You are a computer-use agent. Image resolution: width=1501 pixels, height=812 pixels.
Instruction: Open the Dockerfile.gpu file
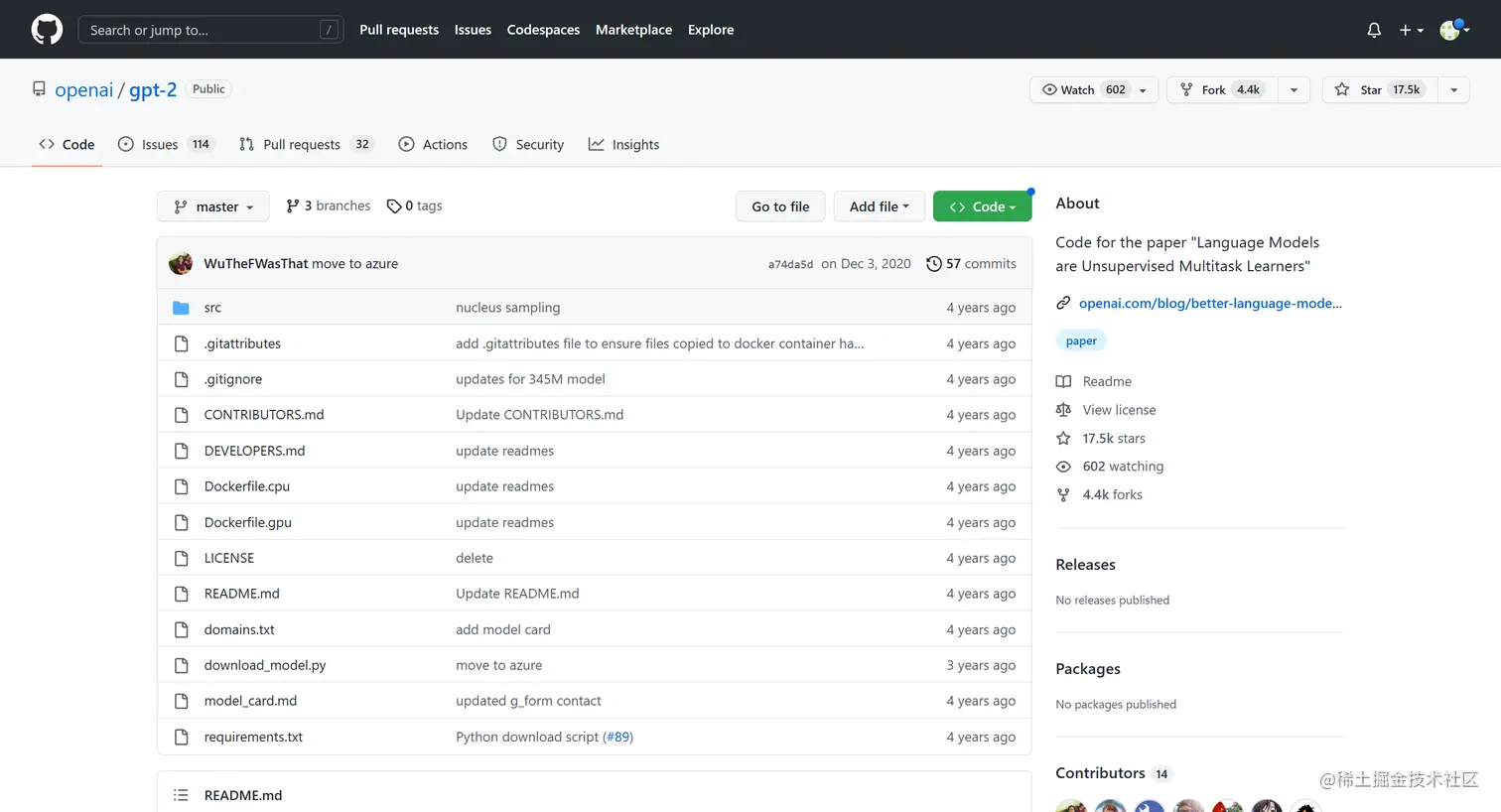248,522
